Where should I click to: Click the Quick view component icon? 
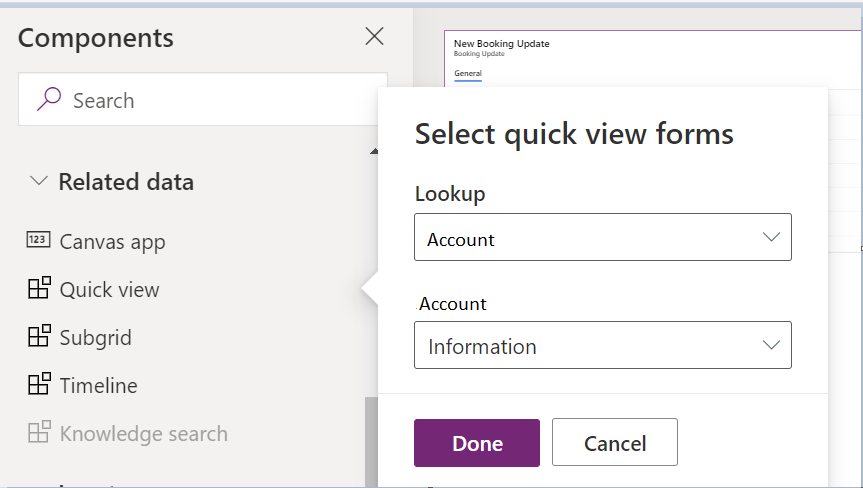coord(39,288)
